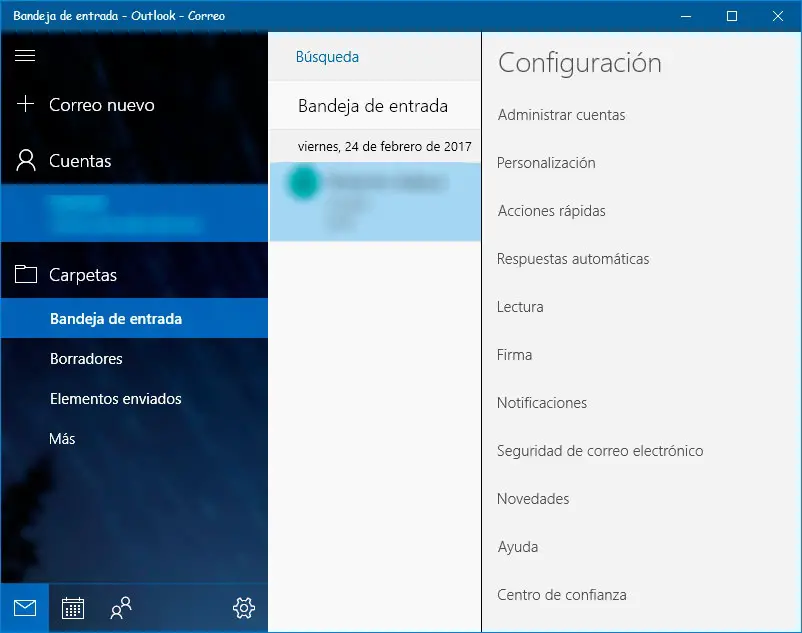Image resolution: width=802 pixels, height=633 pixels.
Task: Open Personalización settings
Action: pos(546,163)
